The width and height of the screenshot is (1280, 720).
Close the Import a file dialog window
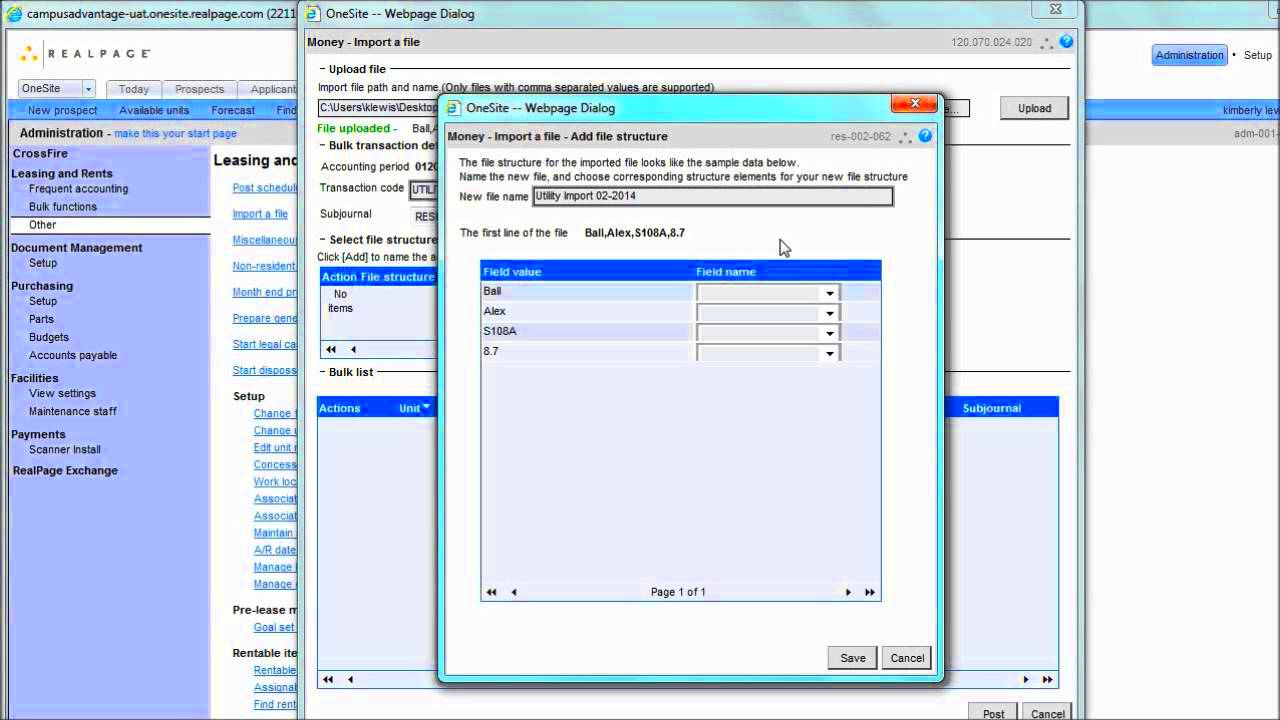(1055, 9)
